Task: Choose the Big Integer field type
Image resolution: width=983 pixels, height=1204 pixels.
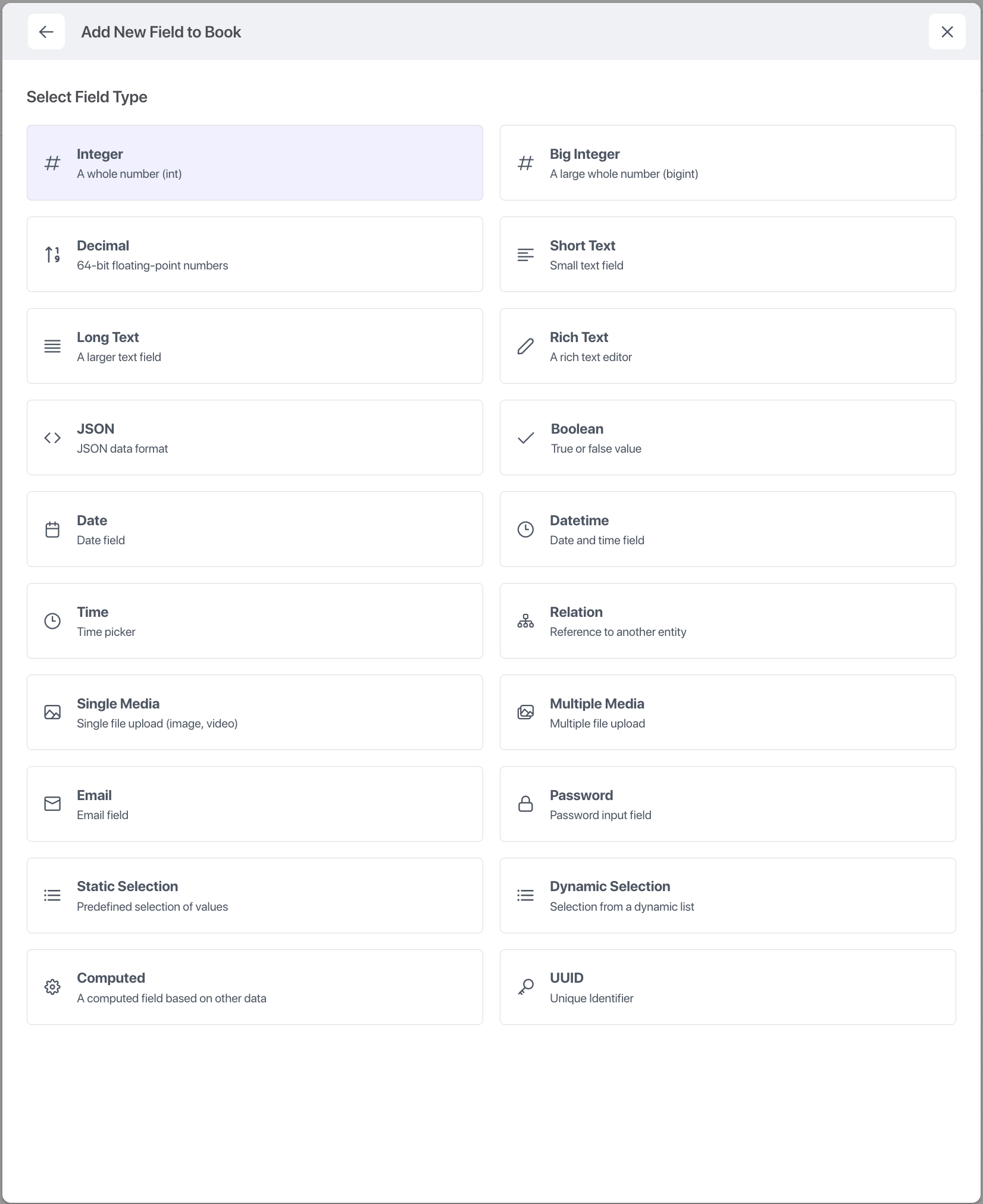Action: click(728, 163)
